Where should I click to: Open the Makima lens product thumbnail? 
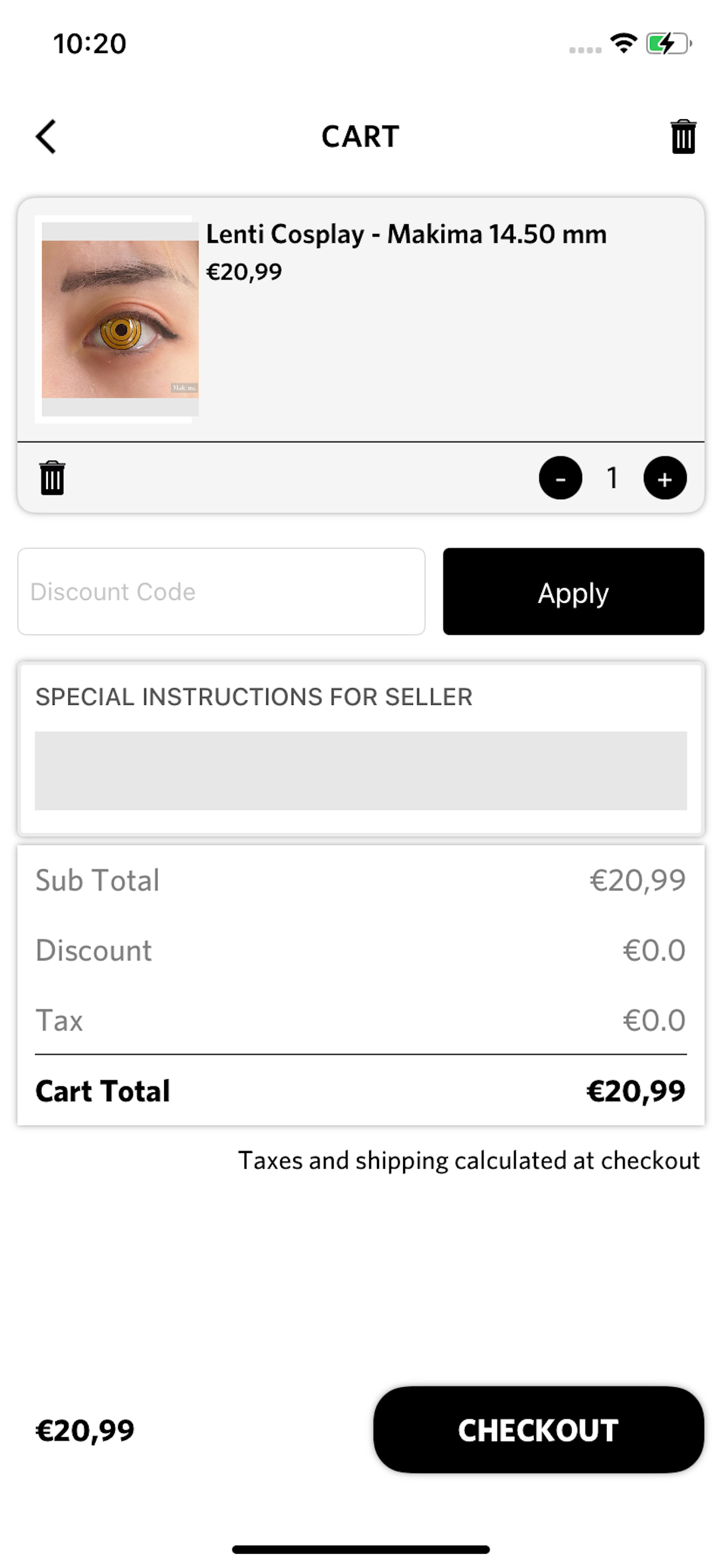117,319
